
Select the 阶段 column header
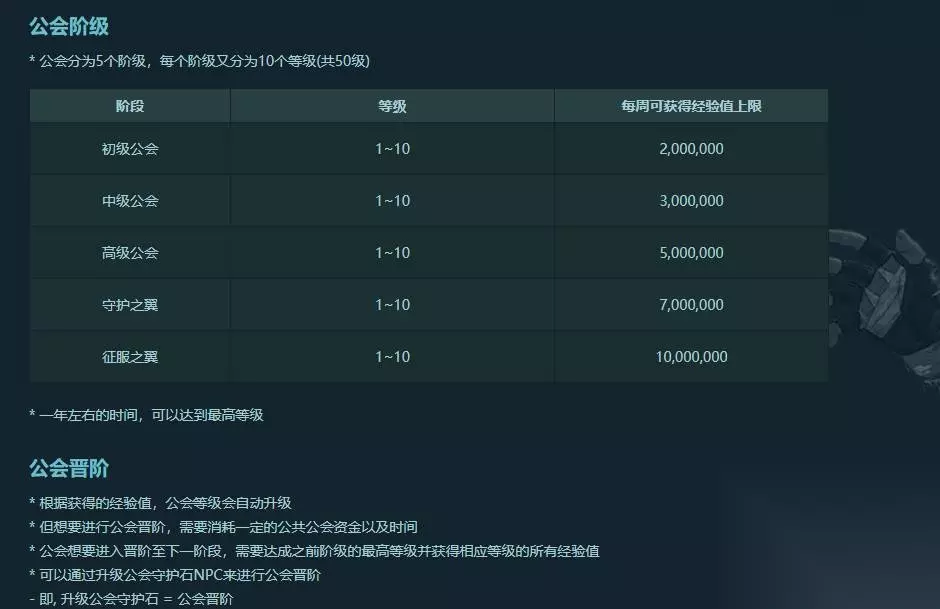click(130, 106)
